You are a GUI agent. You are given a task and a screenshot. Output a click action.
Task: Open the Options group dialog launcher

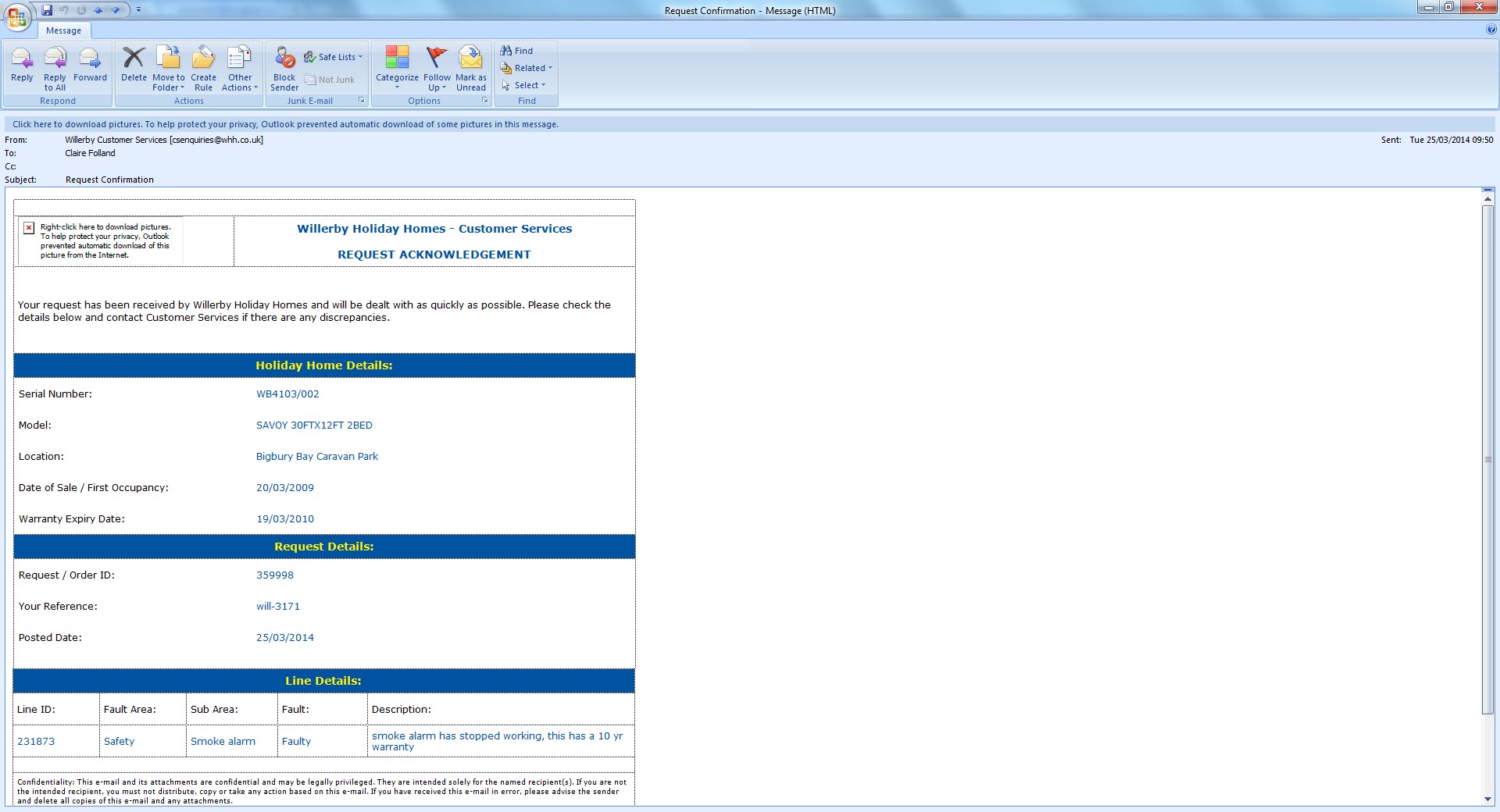484,101
